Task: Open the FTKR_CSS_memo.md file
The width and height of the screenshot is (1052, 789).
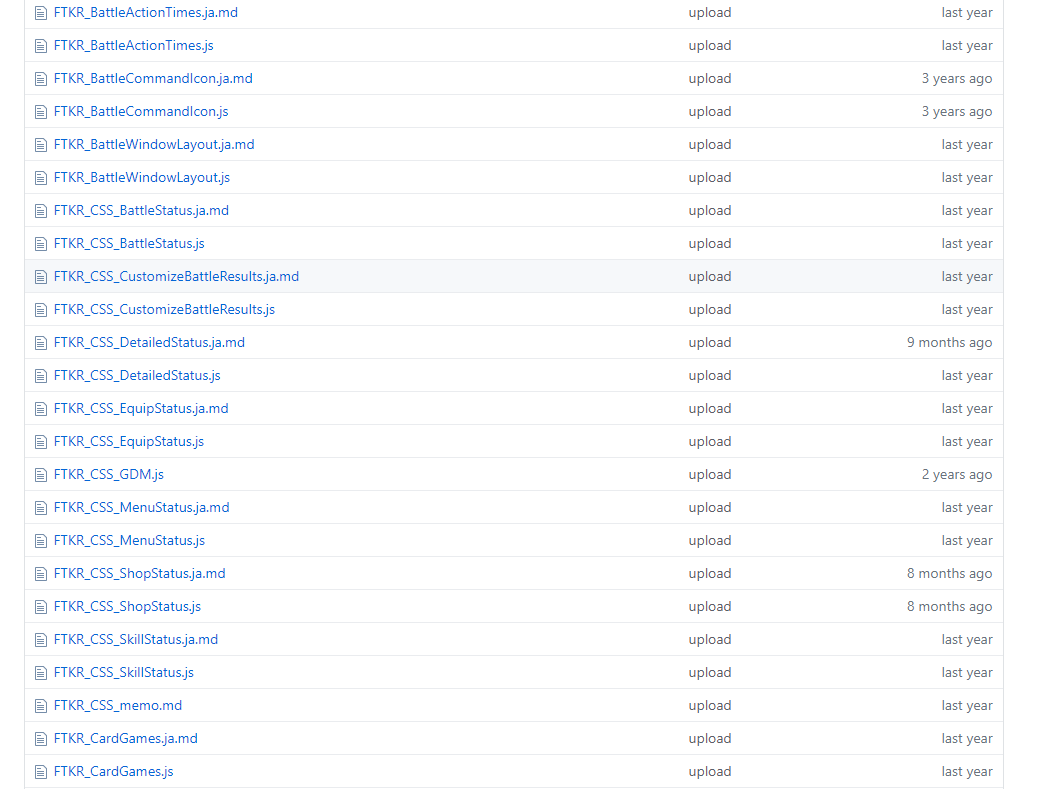Action: point(117,705)
